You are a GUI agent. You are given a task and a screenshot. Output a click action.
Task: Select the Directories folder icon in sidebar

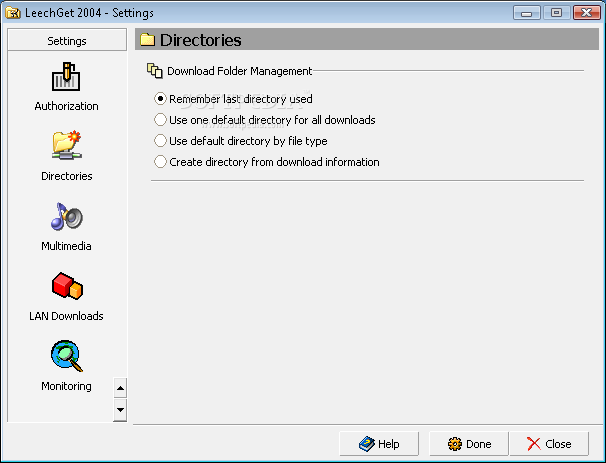coord(67,145)
